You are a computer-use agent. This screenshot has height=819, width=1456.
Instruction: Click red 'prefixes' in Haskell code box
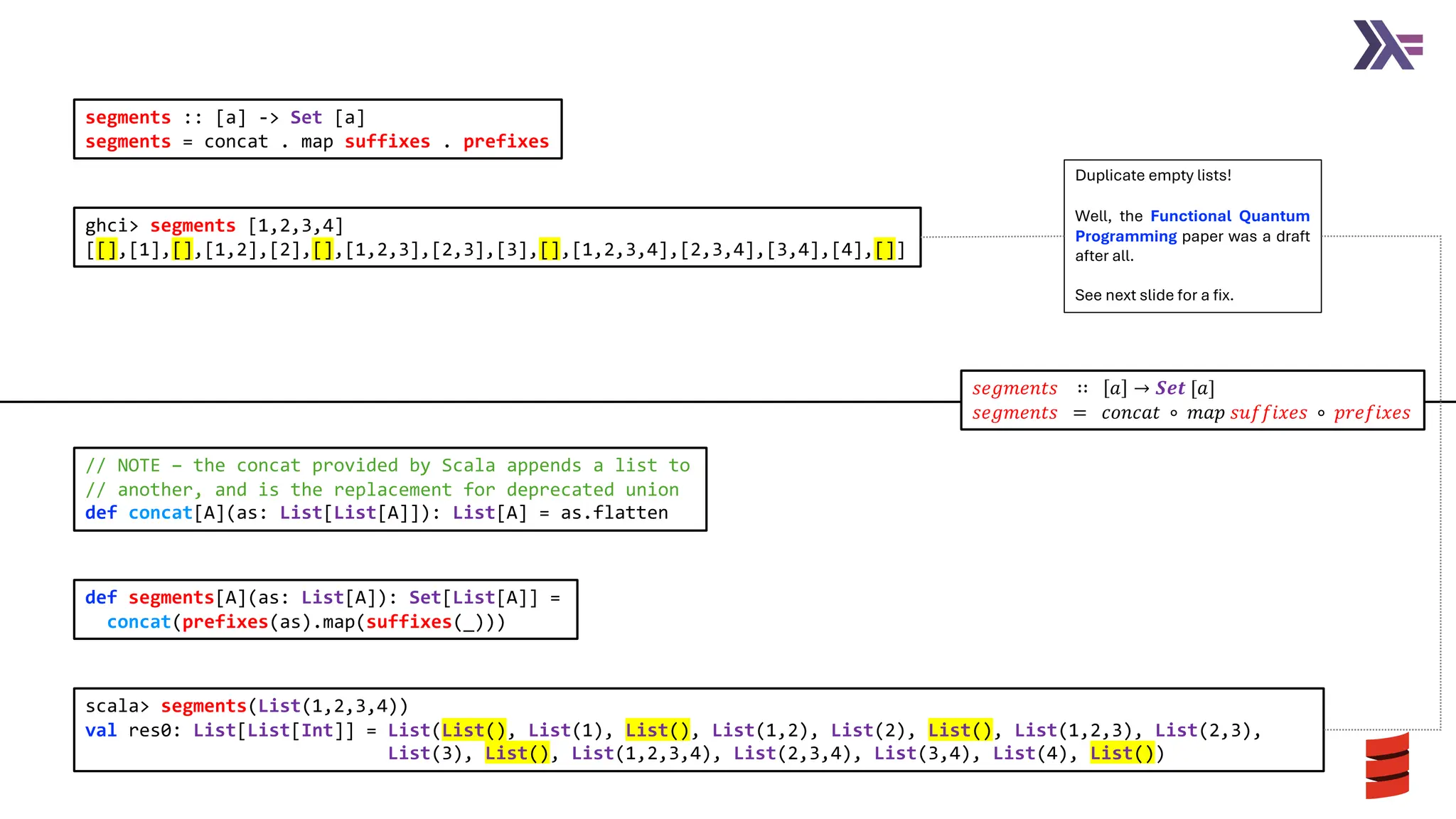click(x=505, y=142)
